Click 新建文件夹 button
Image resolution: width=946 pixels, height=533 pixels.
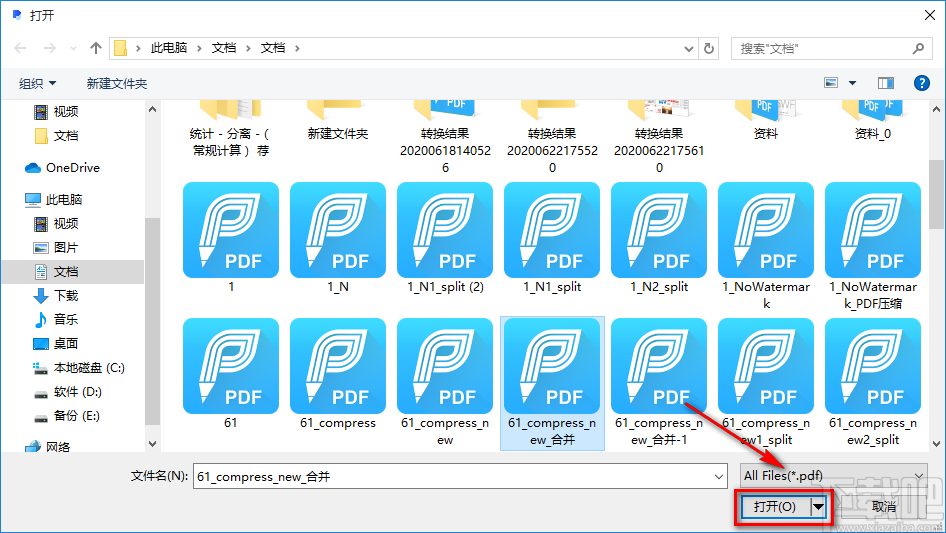tap(116, 83)
